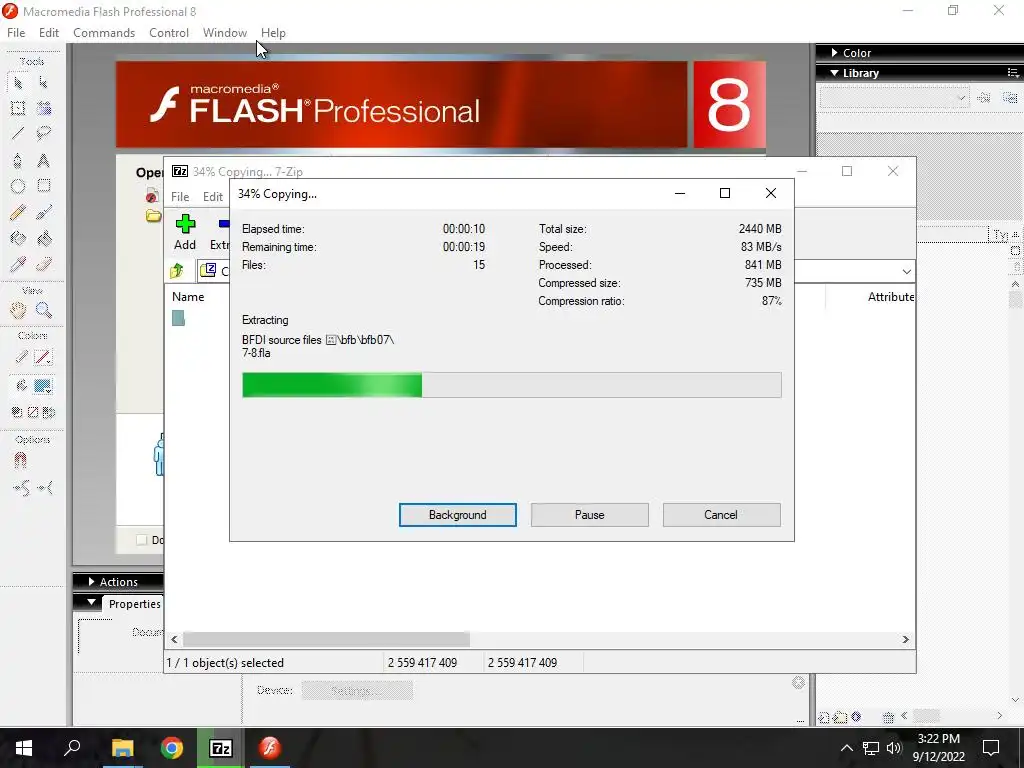Select the Brush tool
1024x768 pixels.
coord(44,212)
